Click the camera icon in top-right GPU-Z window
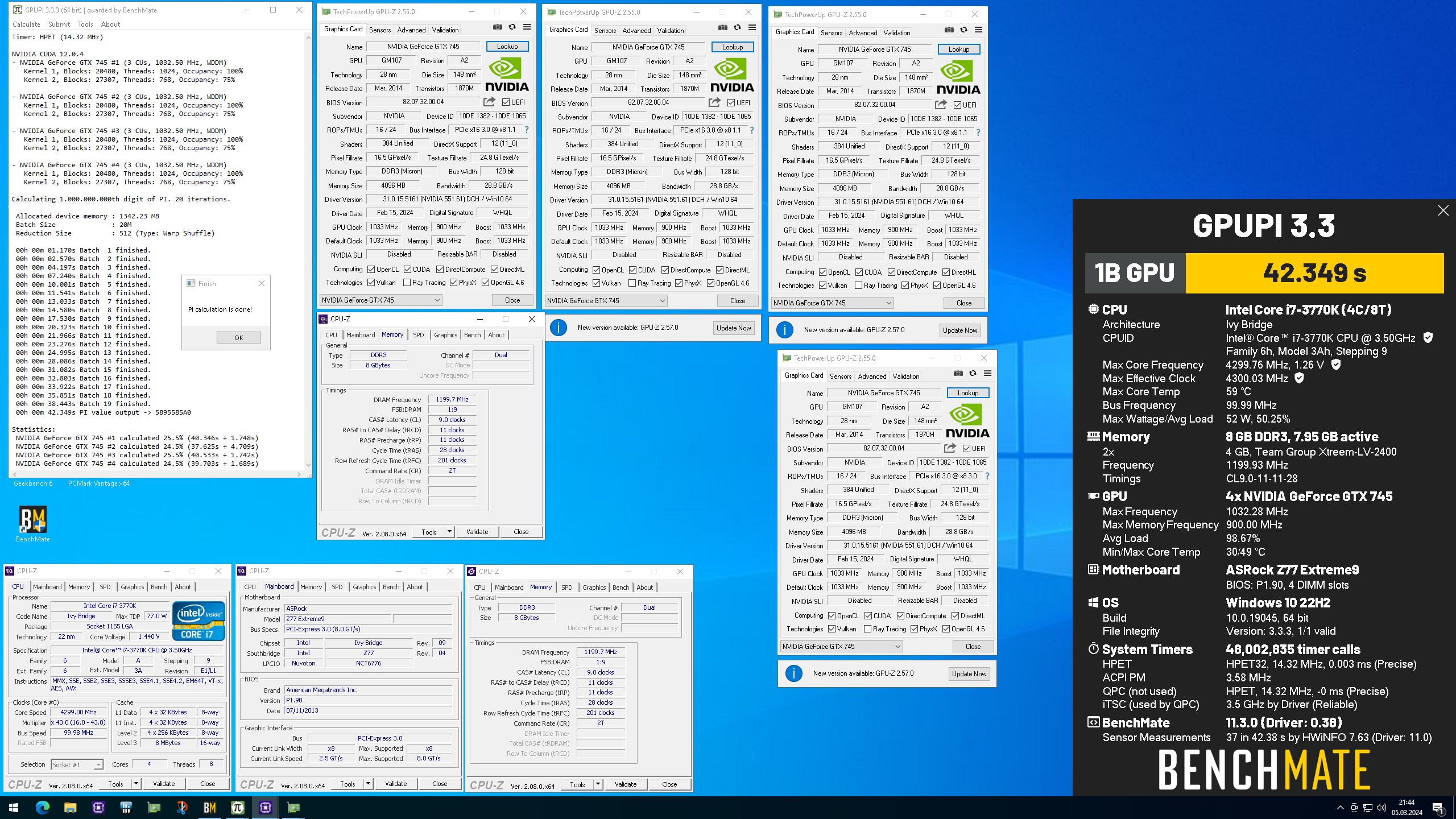This screenshot has height=819, width=1456. (x=949, y=30)
